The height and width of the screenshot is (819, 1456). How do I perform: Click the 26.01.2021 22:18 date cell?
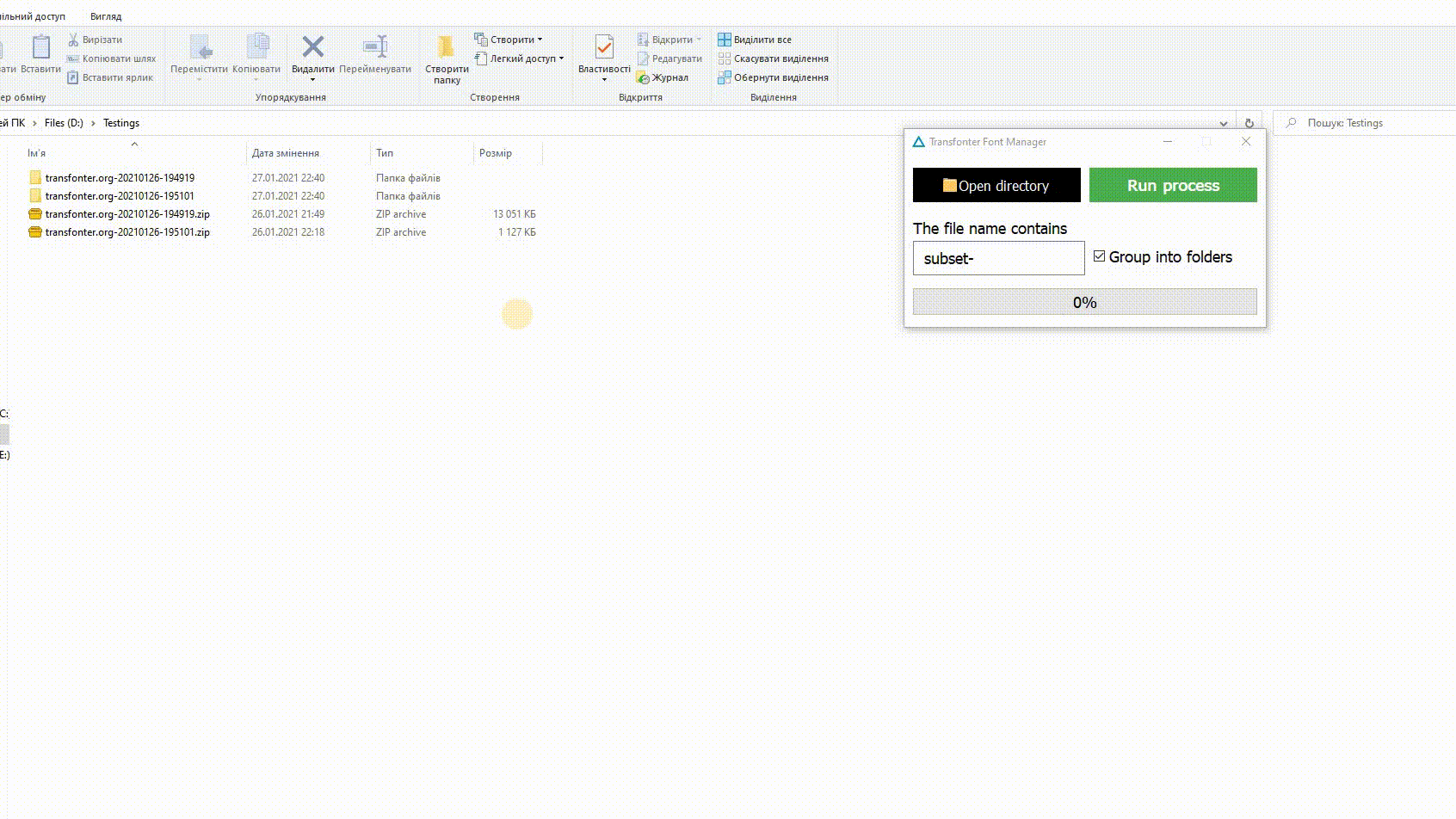click(x=288, y=232)
